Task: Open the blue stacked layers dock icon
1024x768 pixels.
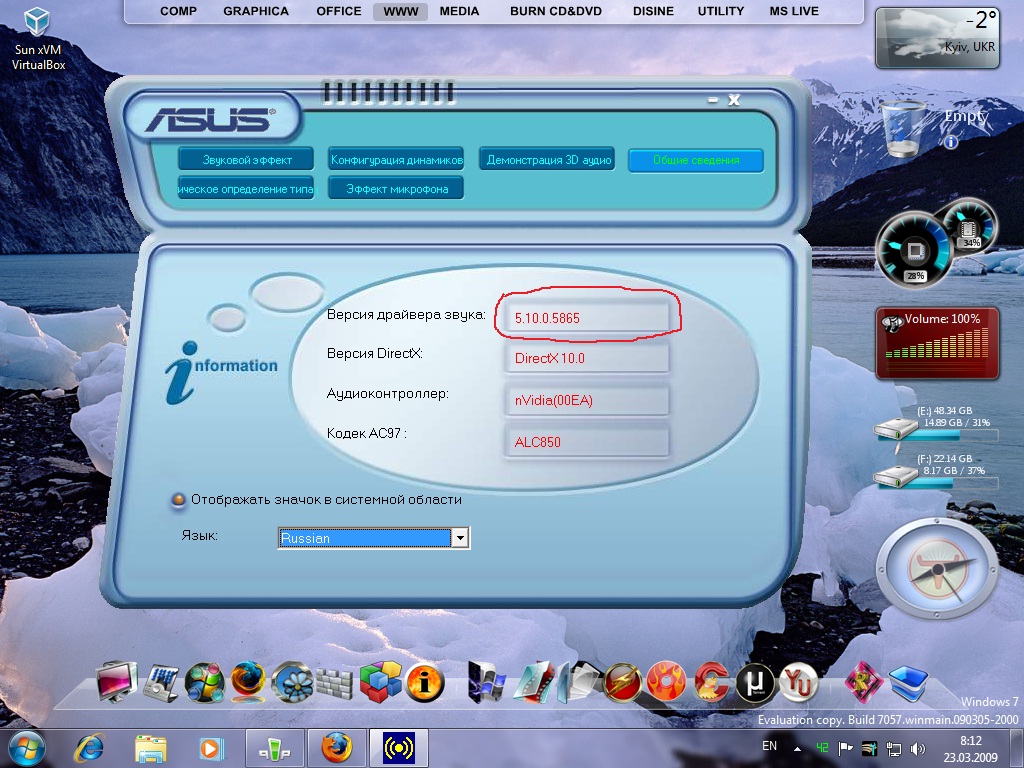Action: 908,683
